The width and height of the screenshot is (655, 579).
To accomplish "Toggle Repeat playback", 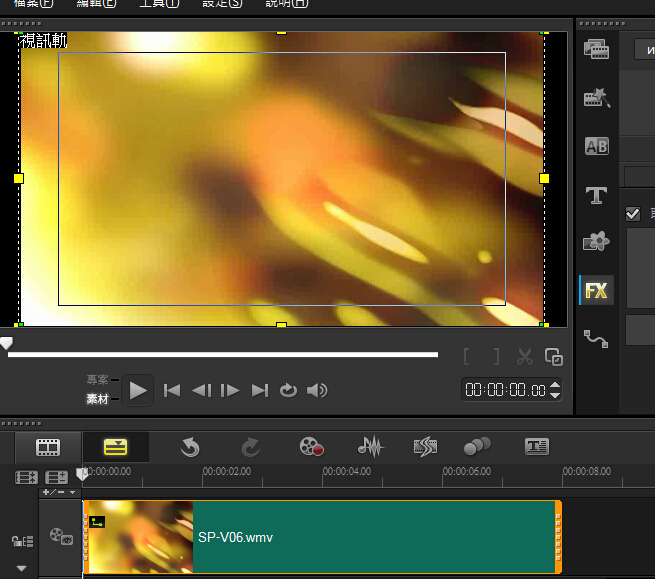I will click(288, 391).
